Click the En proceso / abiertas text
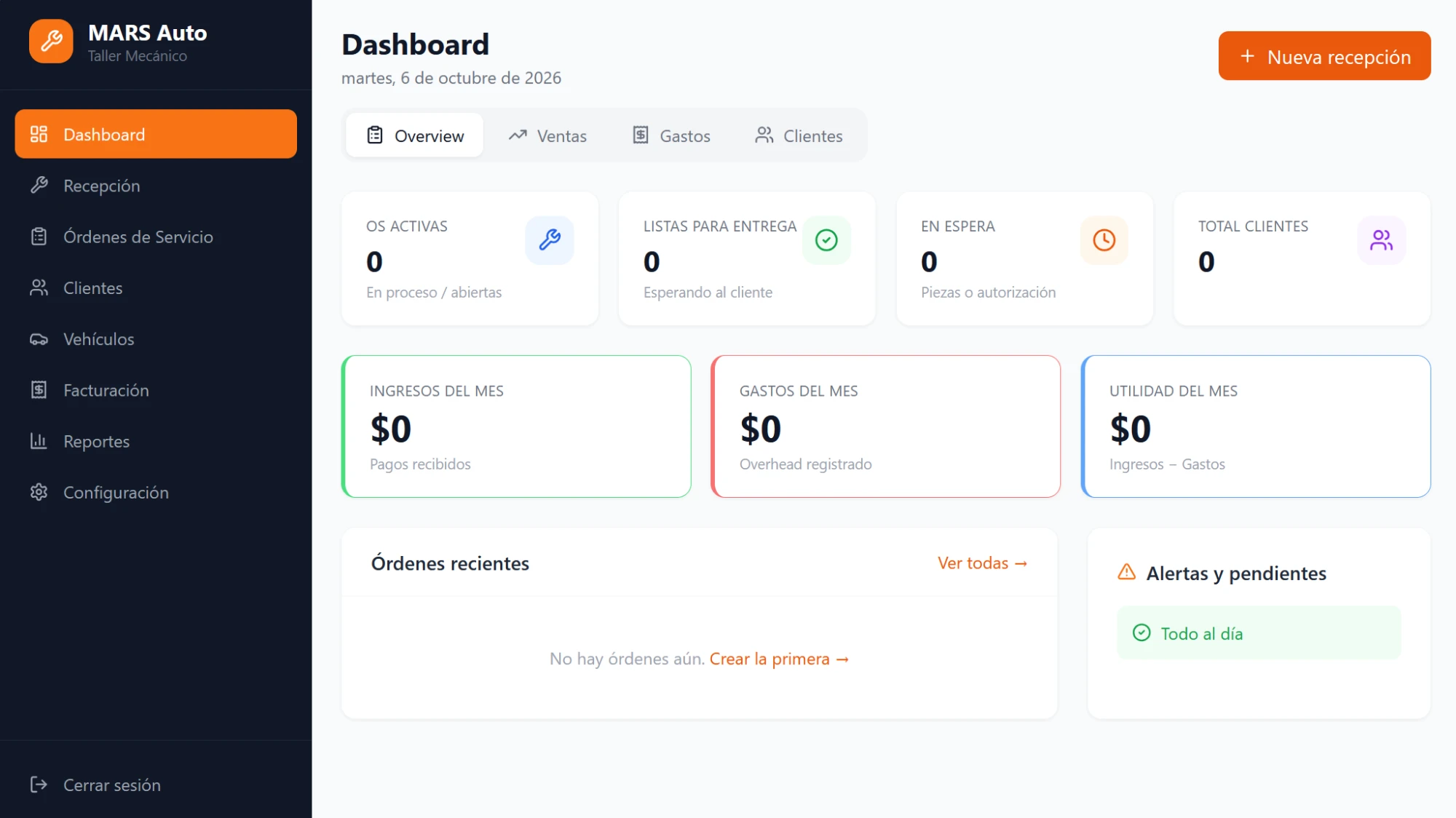The height and width of the screenshot is (818, 1456). tap(434, 293)
